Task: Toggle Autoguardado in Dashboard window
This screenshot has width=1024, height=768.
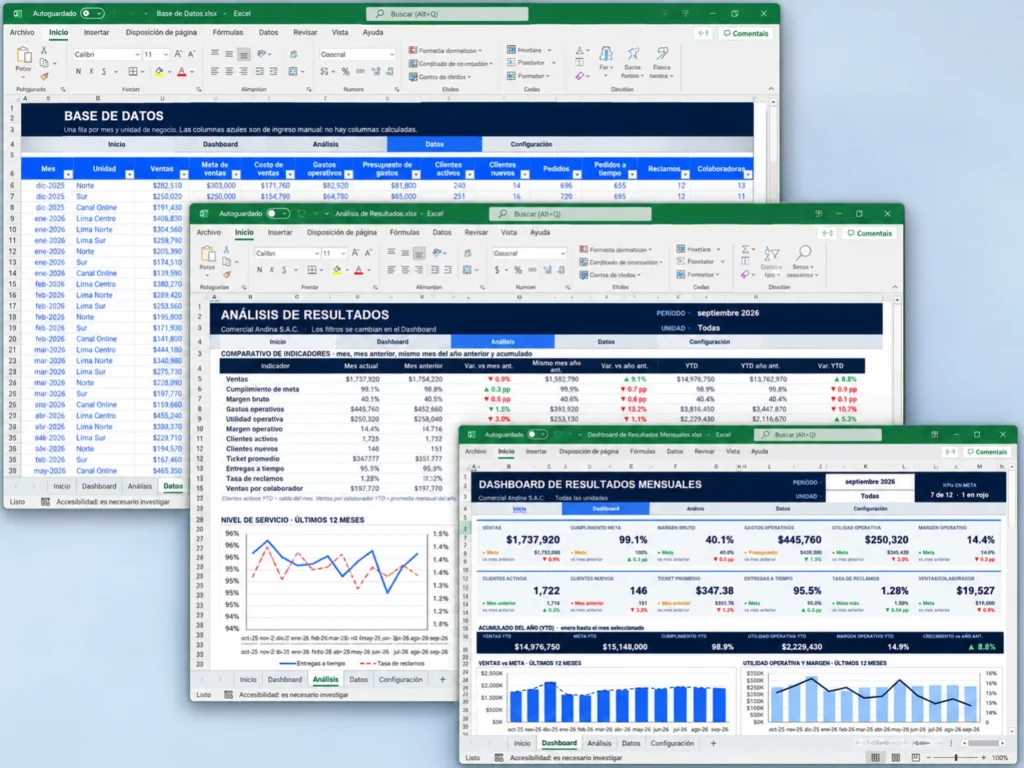Action: (537, 434)
